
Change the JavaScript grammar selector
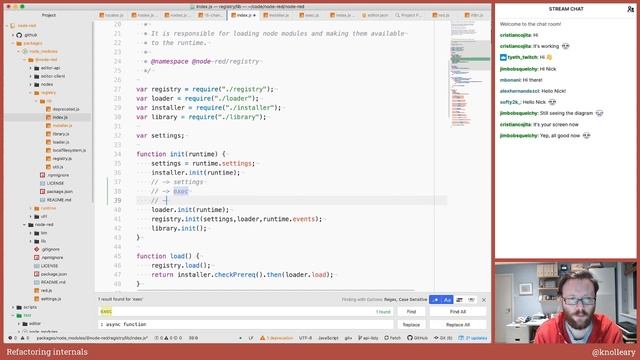[328, 338]
